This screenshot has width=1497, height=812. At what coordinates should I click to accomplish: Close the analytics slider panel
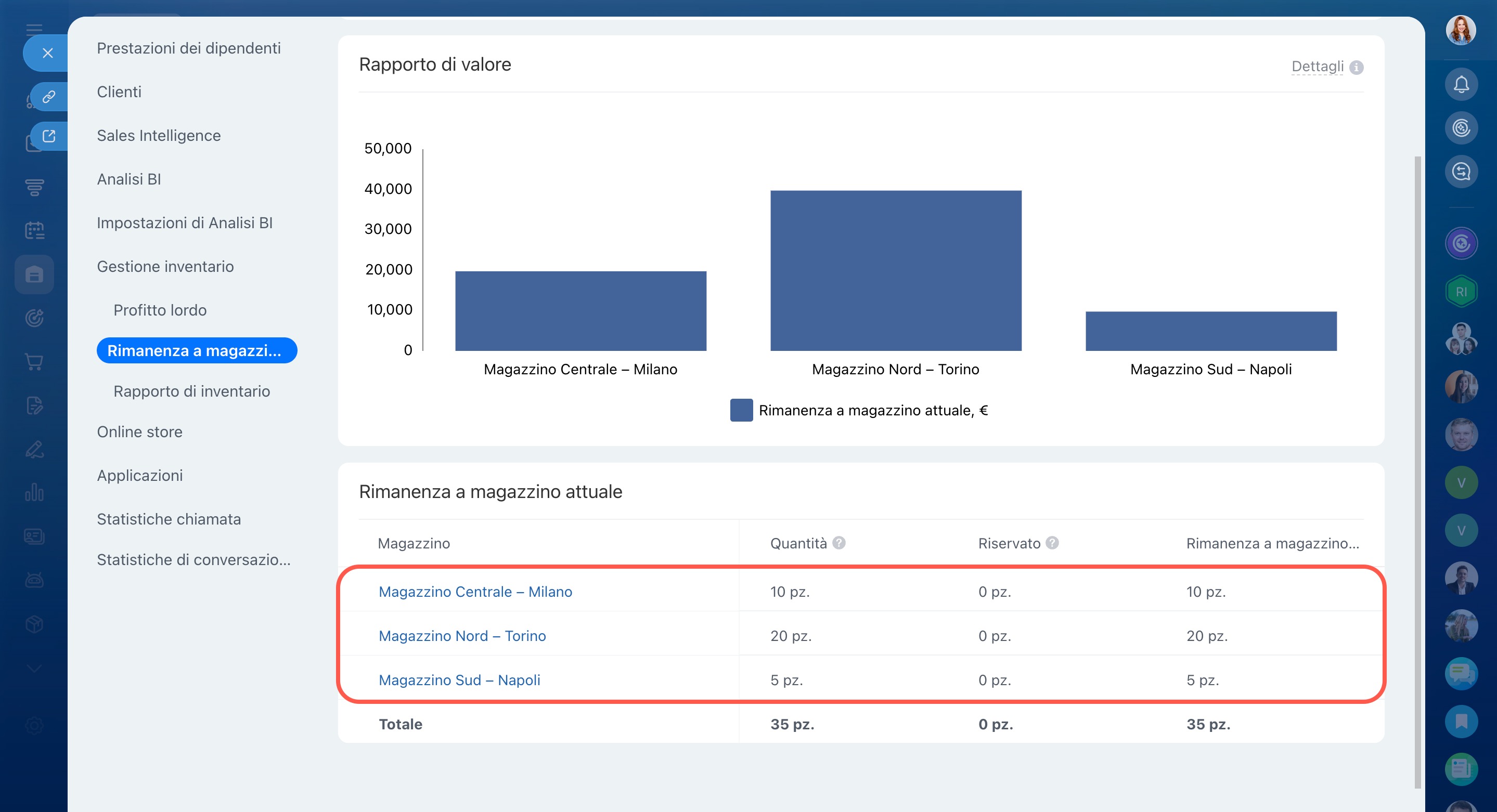[x=48, y=54]
